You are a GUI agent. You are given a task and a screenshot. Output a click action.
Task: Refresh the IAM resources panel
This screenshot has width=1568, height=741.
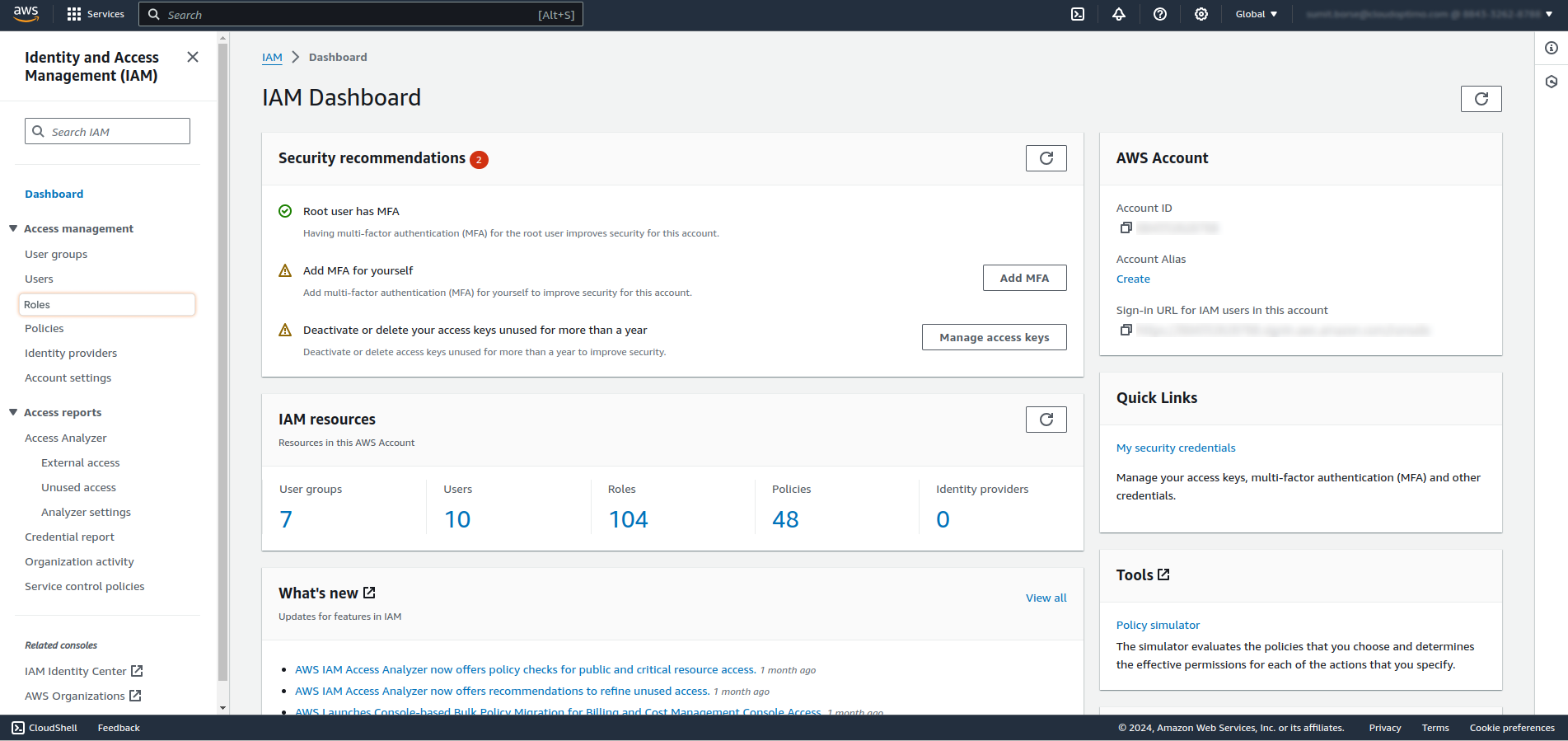pos(1046,420)
